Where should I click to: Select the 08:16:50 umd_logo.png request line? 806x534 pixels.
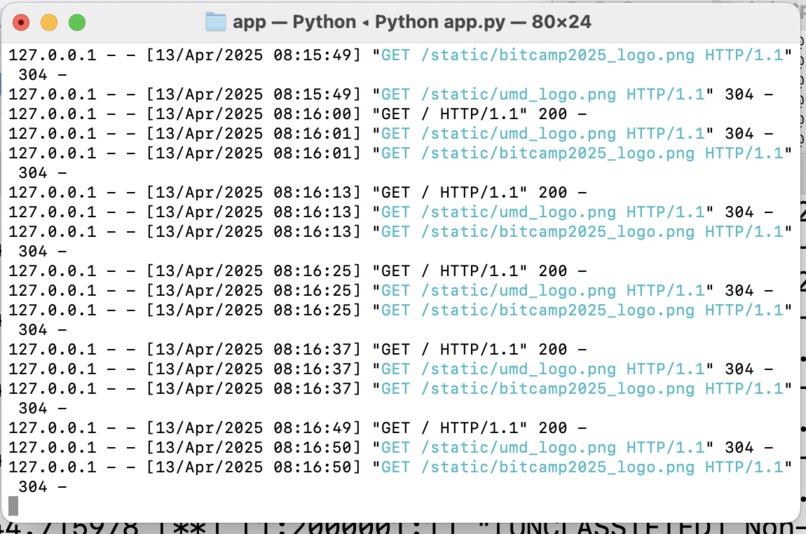click(x=391, y=448)
